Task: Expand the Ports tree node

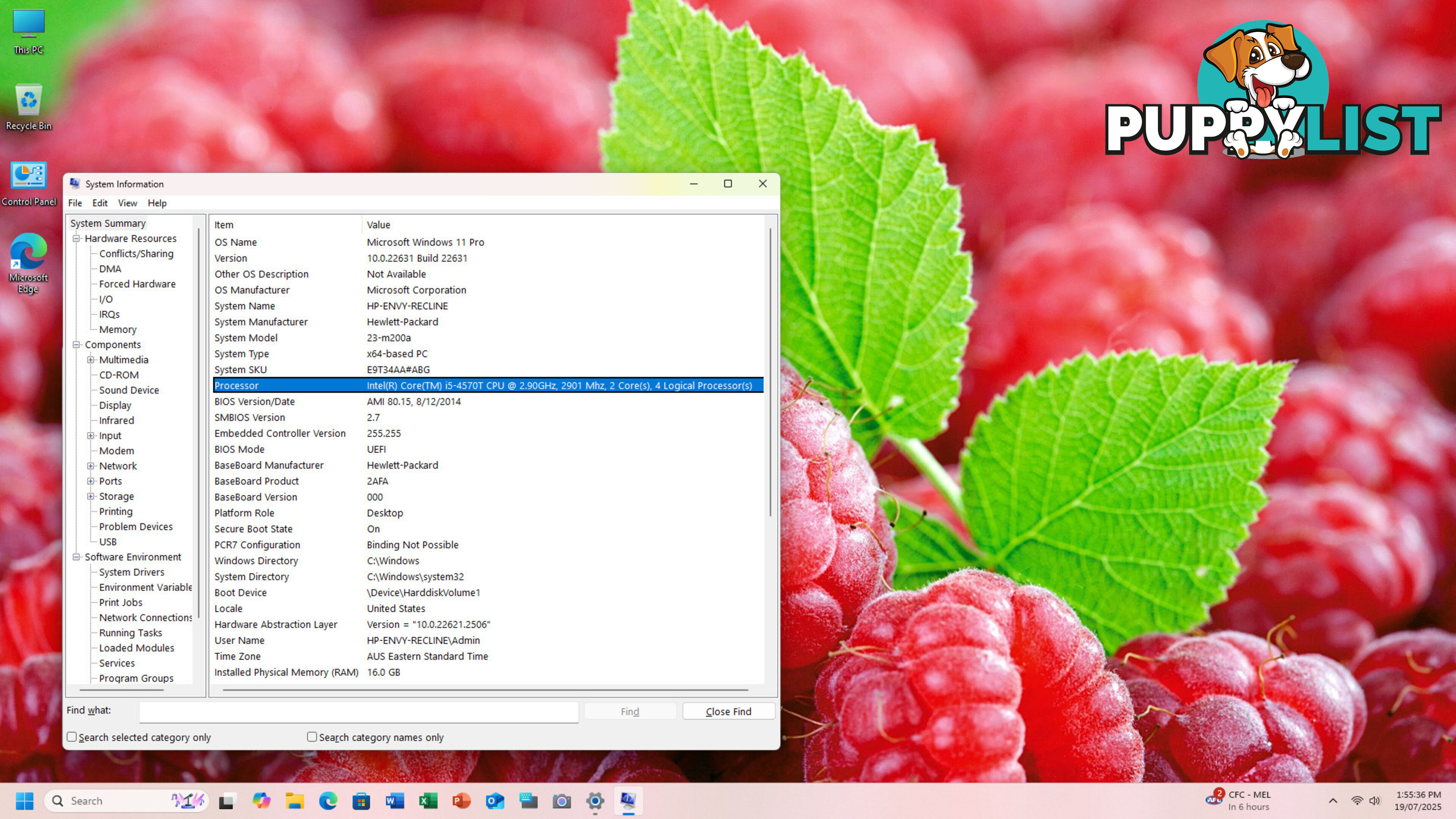Action: (91, 481)
